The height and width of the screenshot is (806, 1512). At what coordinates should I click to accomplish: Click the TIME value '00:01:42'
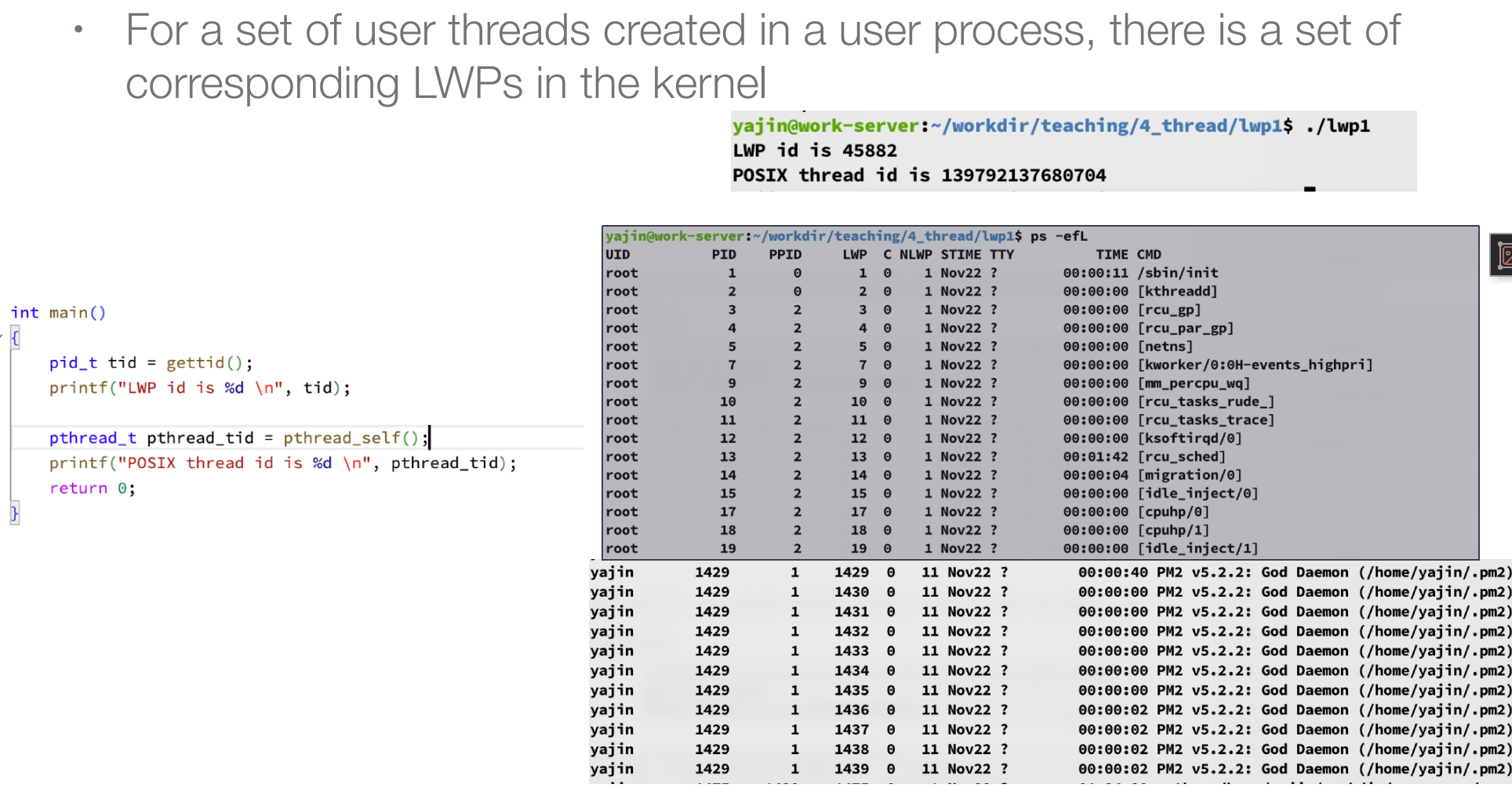(1096, 457)
